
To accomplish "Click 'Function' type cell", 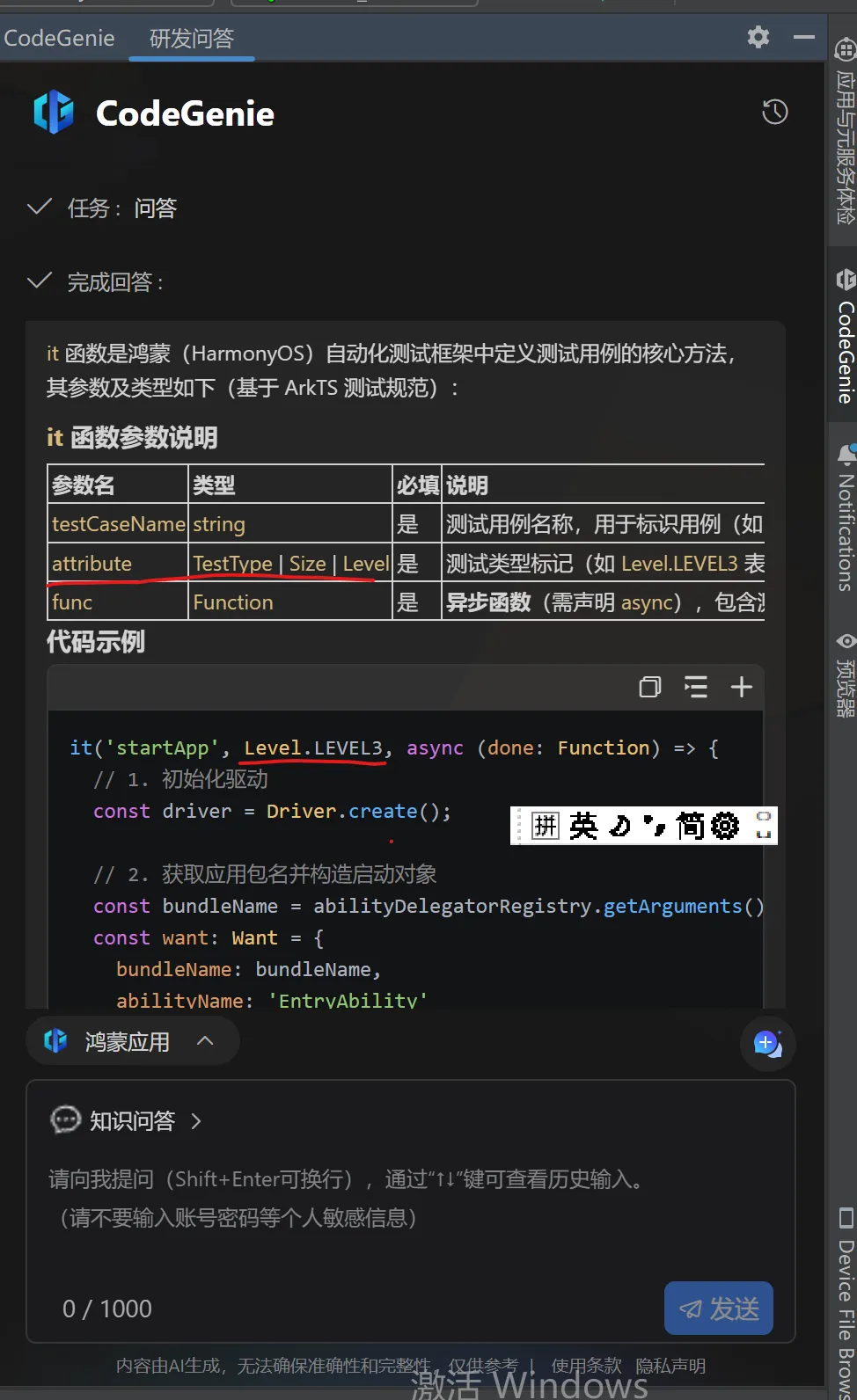I will [290, 602].
